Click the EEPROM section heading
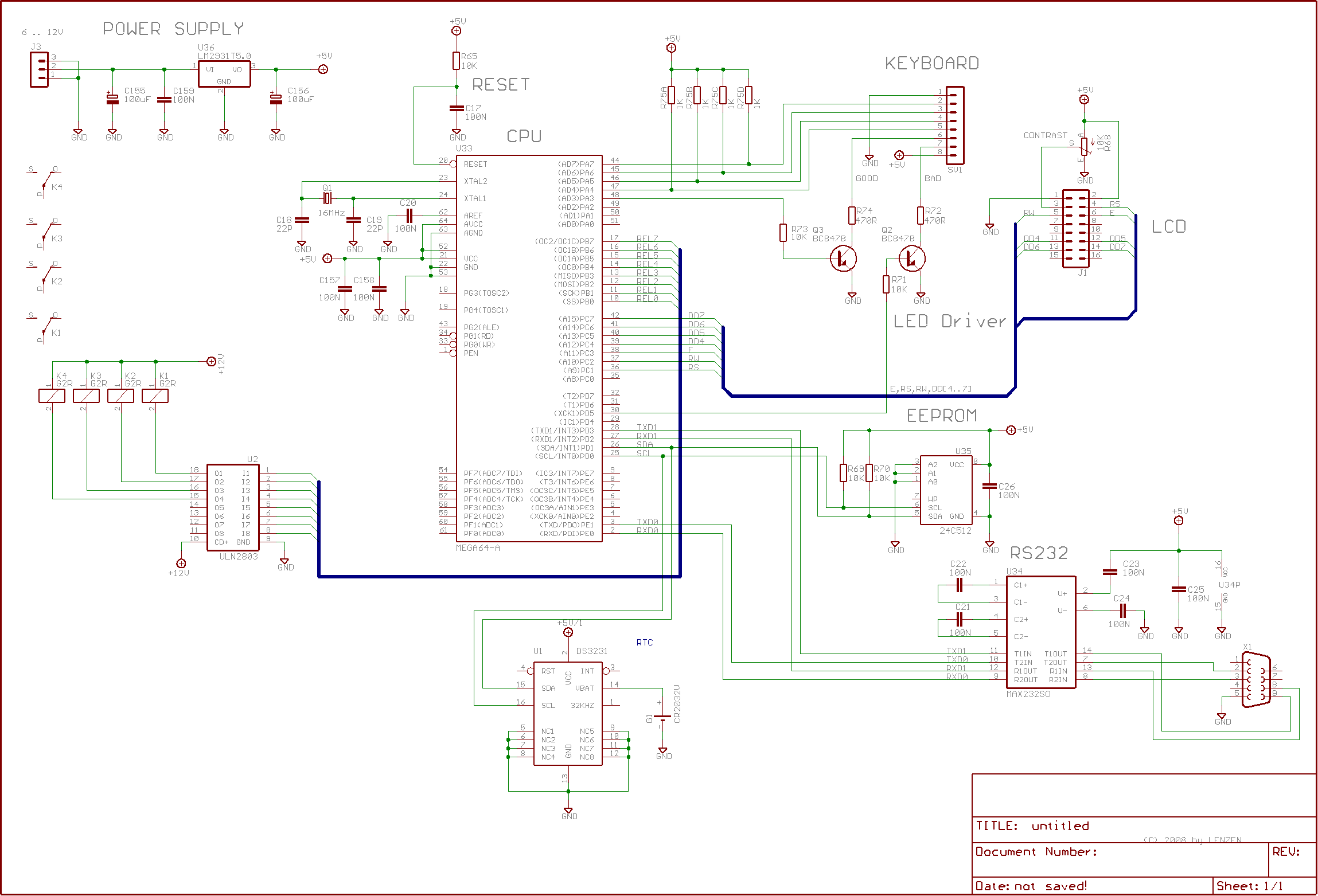This screenshot has height=896, width=1318. coord(942,416)
